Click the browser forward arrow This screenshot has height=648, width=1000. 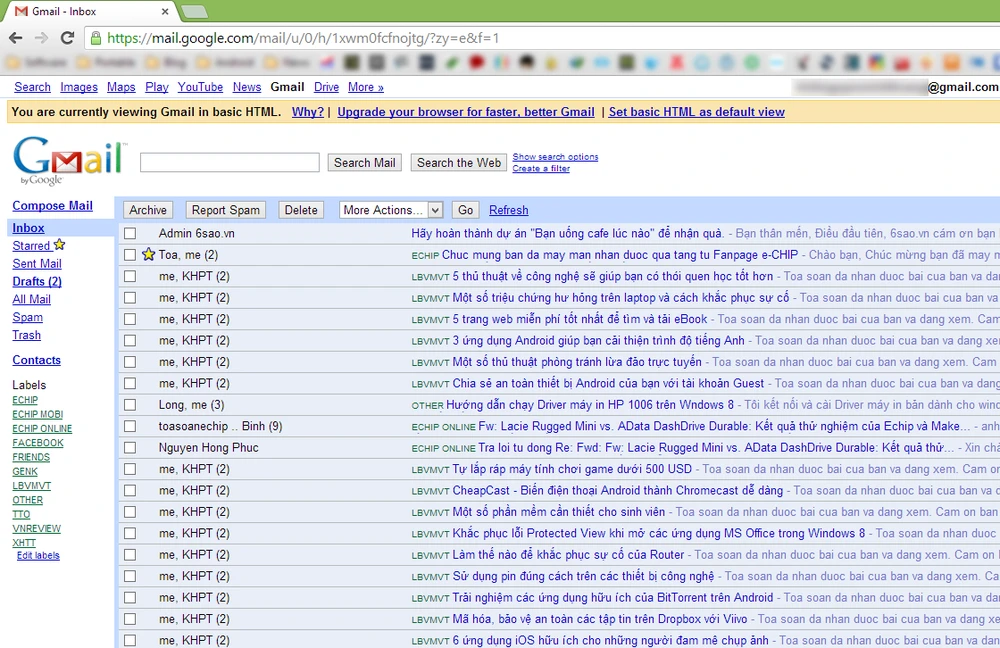[x=40, y=37]
